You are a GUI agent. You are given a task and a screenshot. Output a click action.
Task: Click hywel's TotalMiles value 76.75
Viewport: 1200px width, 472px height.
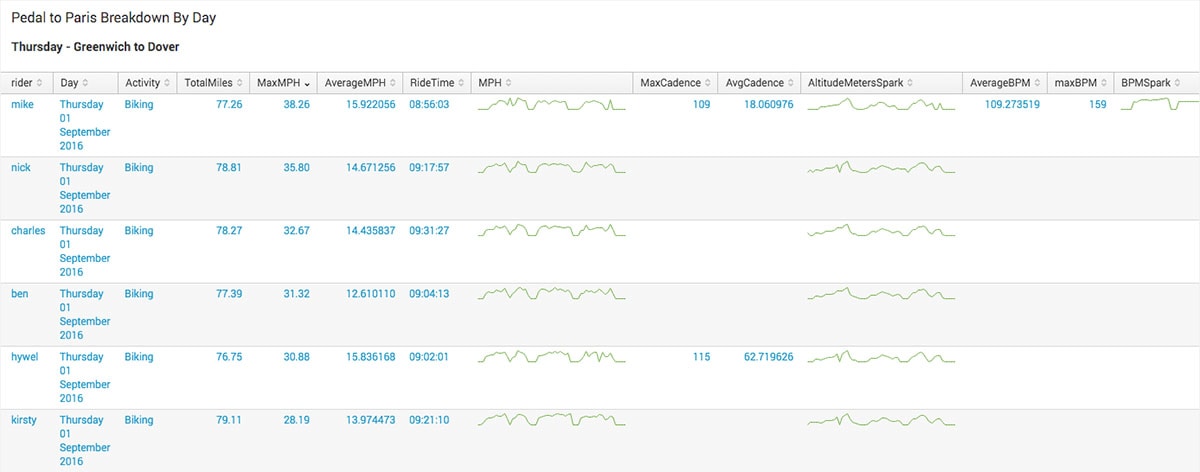pyautogui.click(x=229, y=356)
